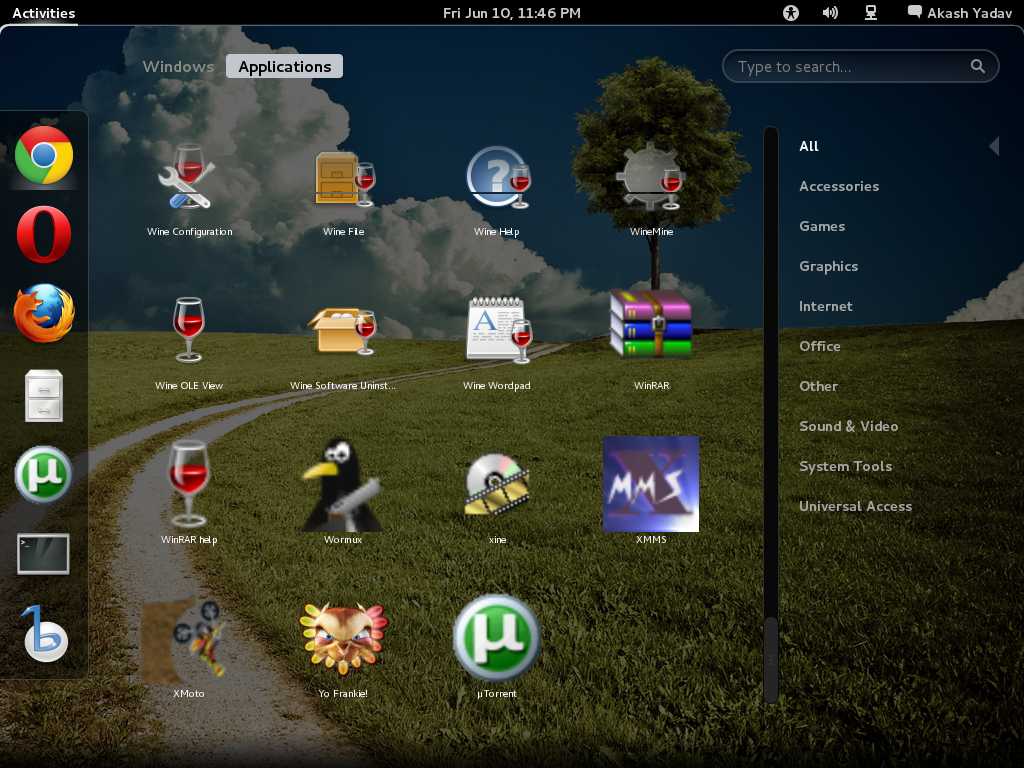Image resolution: width=1024 pixels, height=768 pixels.
Task: Open the Universal Access accessibility menu icon
Action: coord(792,13)
